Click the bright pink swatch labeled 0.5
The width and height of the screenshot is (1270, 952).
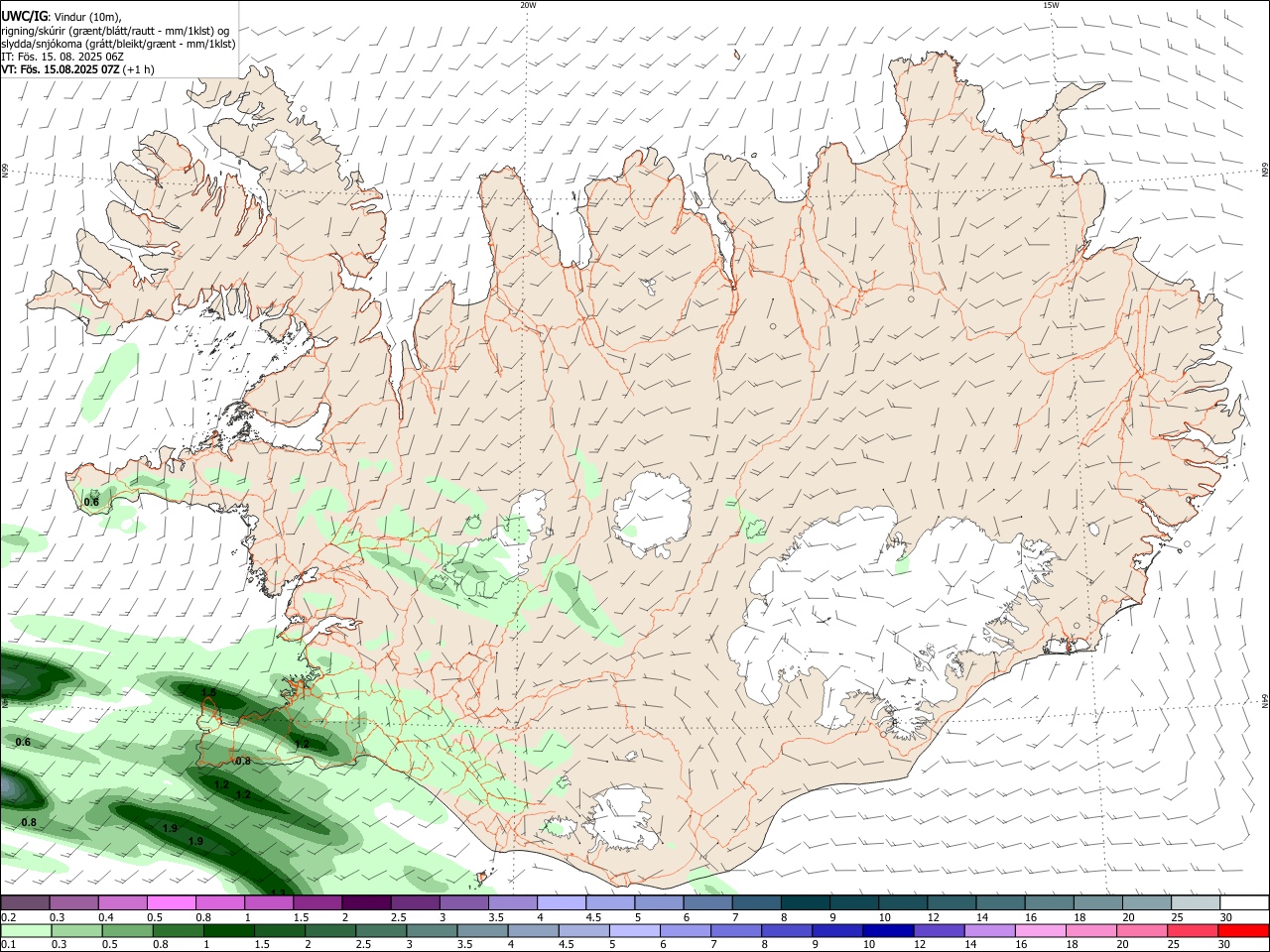(x=172, y=903)
